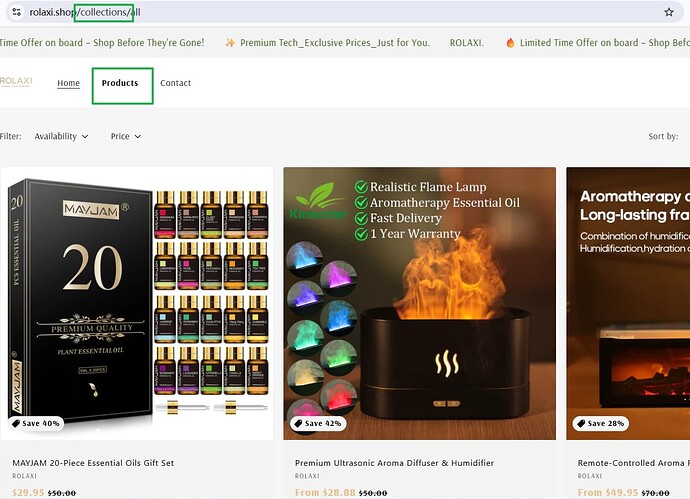Open site information icon beside the URL
690x499 pixels.
[x=17, y=12]
